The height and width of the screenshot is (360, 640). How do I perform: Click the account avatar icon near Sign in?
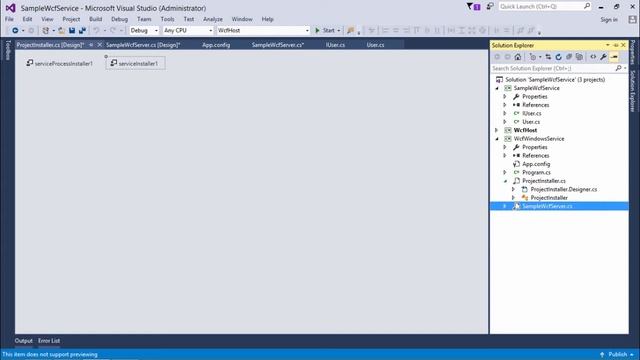[632, 20]
